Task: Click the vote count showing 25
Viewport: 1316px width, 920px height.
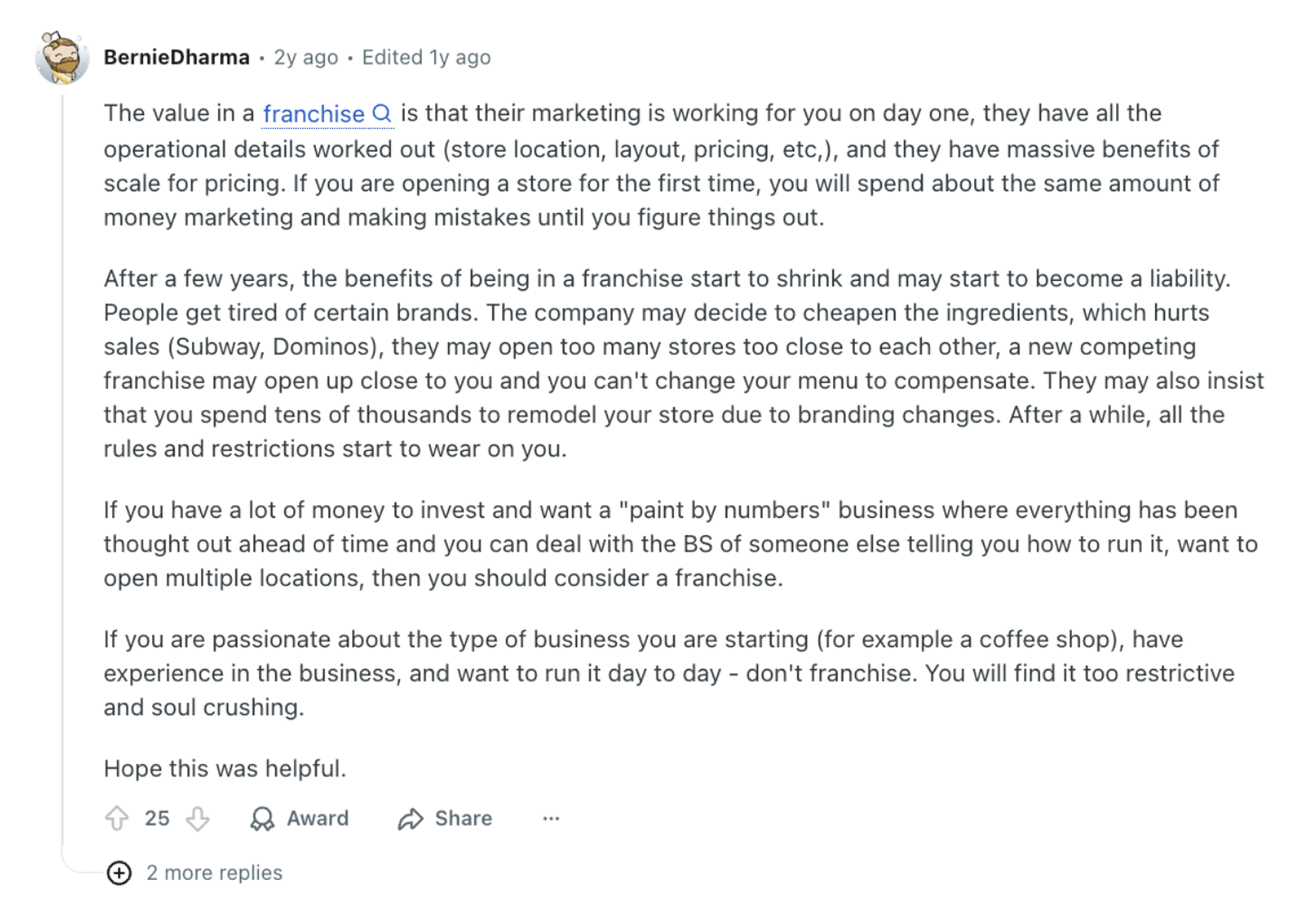Action: pyautogui.click(x=157, y=818)
